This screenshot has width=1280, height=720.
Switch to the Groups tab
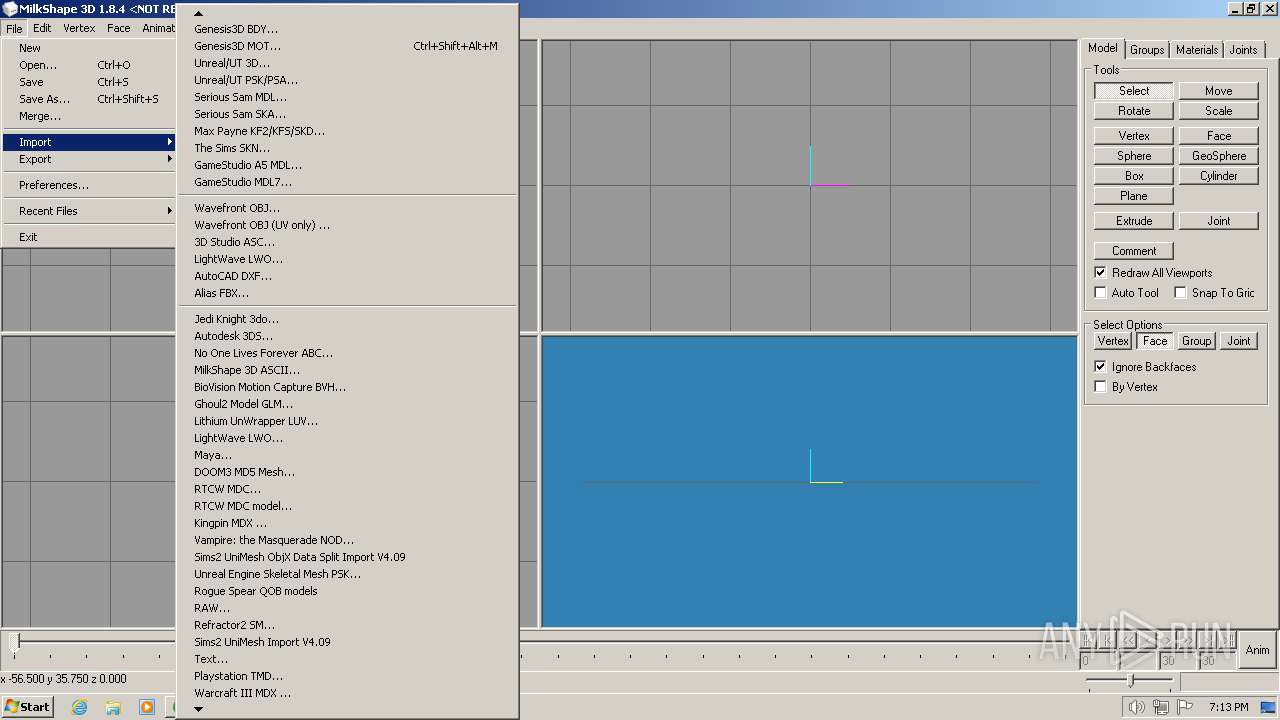(1147, 50)
